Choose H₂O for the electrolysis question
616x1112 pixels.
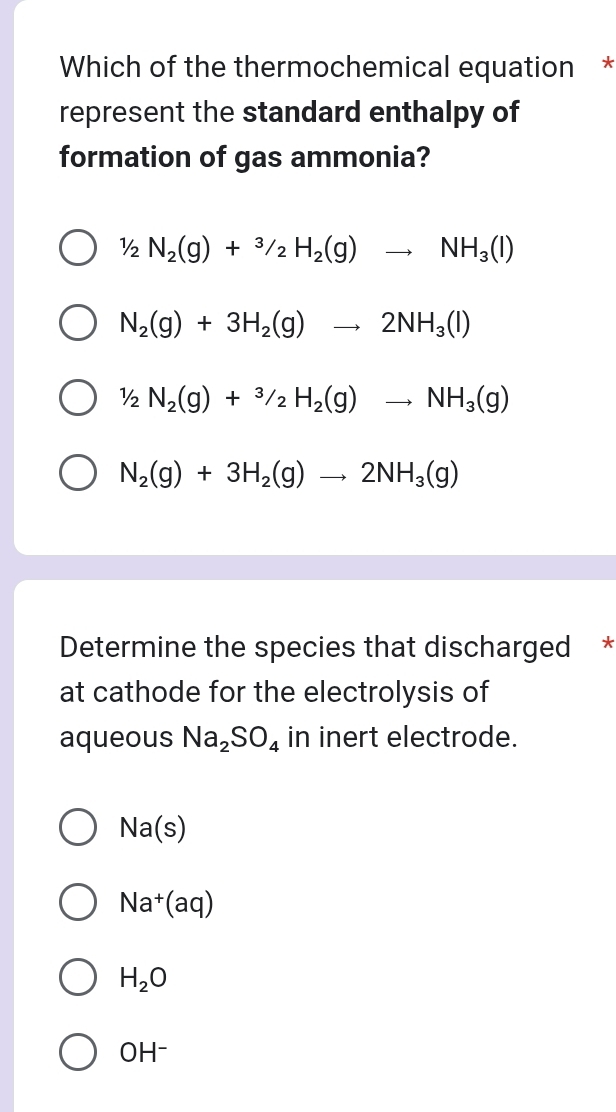[77, 977]
